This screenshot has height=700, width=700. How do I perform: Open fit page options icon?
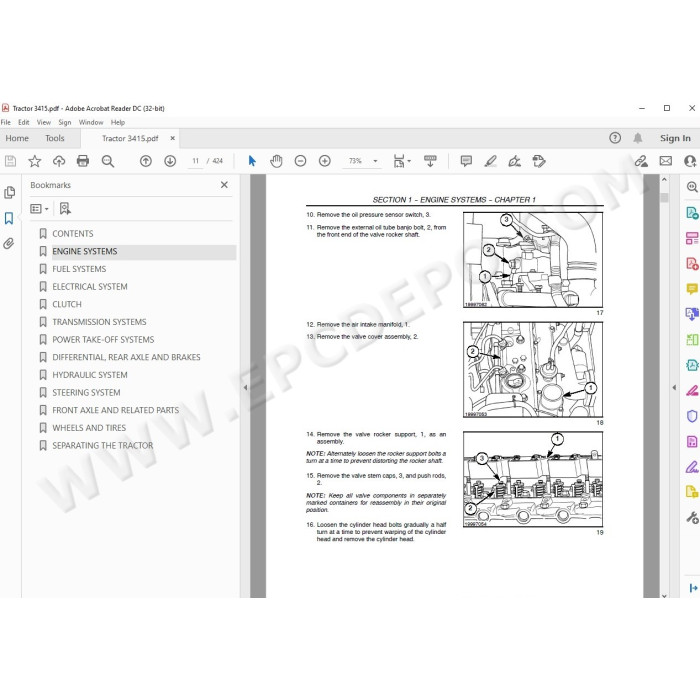tap(402, 161)
